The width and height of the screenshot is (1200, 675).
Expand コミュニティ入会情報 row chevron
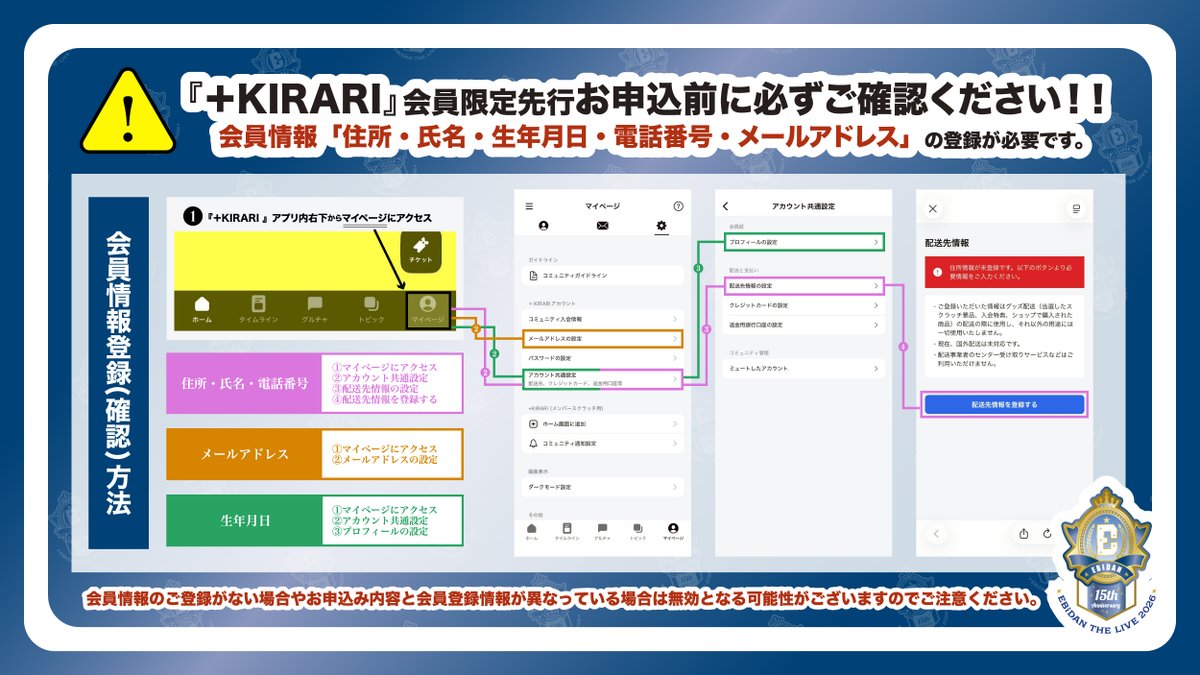[676, 320]
